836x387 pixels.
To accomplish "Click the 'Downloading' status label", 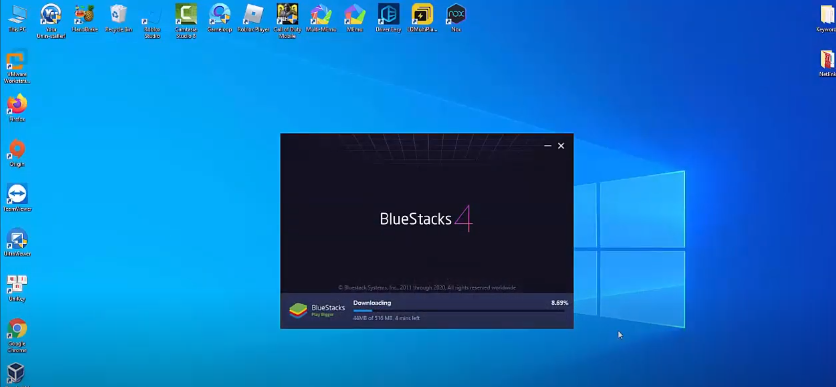I will (372, 303).
